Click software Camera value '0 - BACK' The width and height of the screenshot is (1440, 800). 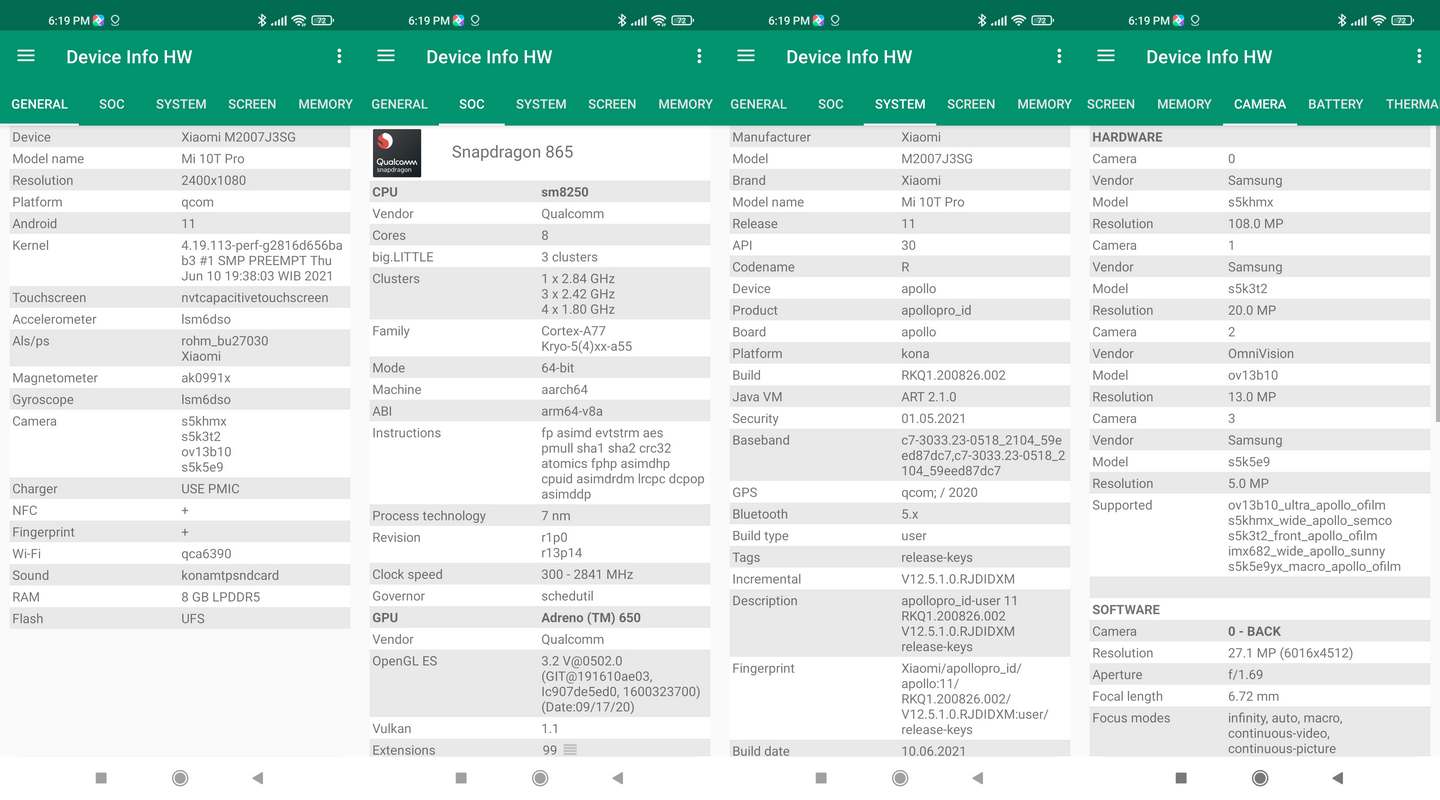tap(1254, 632)
